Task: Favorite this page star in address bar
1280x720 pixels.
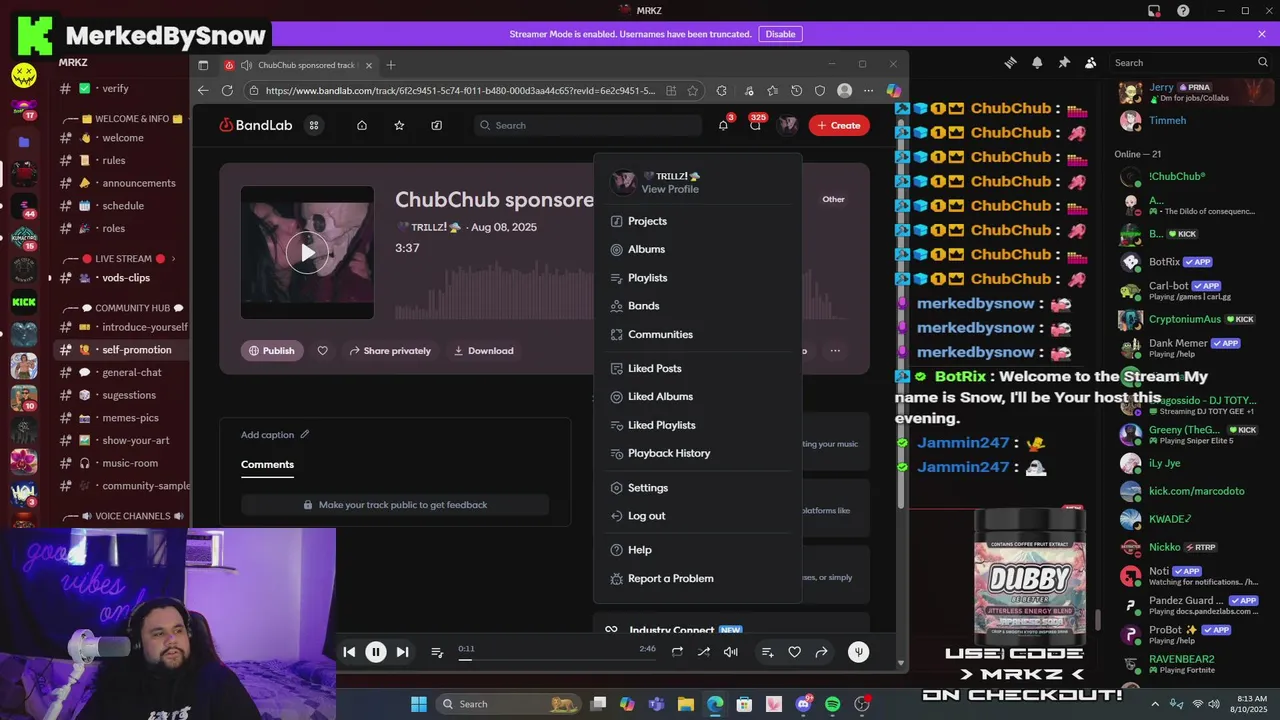Action: (692, 90)
